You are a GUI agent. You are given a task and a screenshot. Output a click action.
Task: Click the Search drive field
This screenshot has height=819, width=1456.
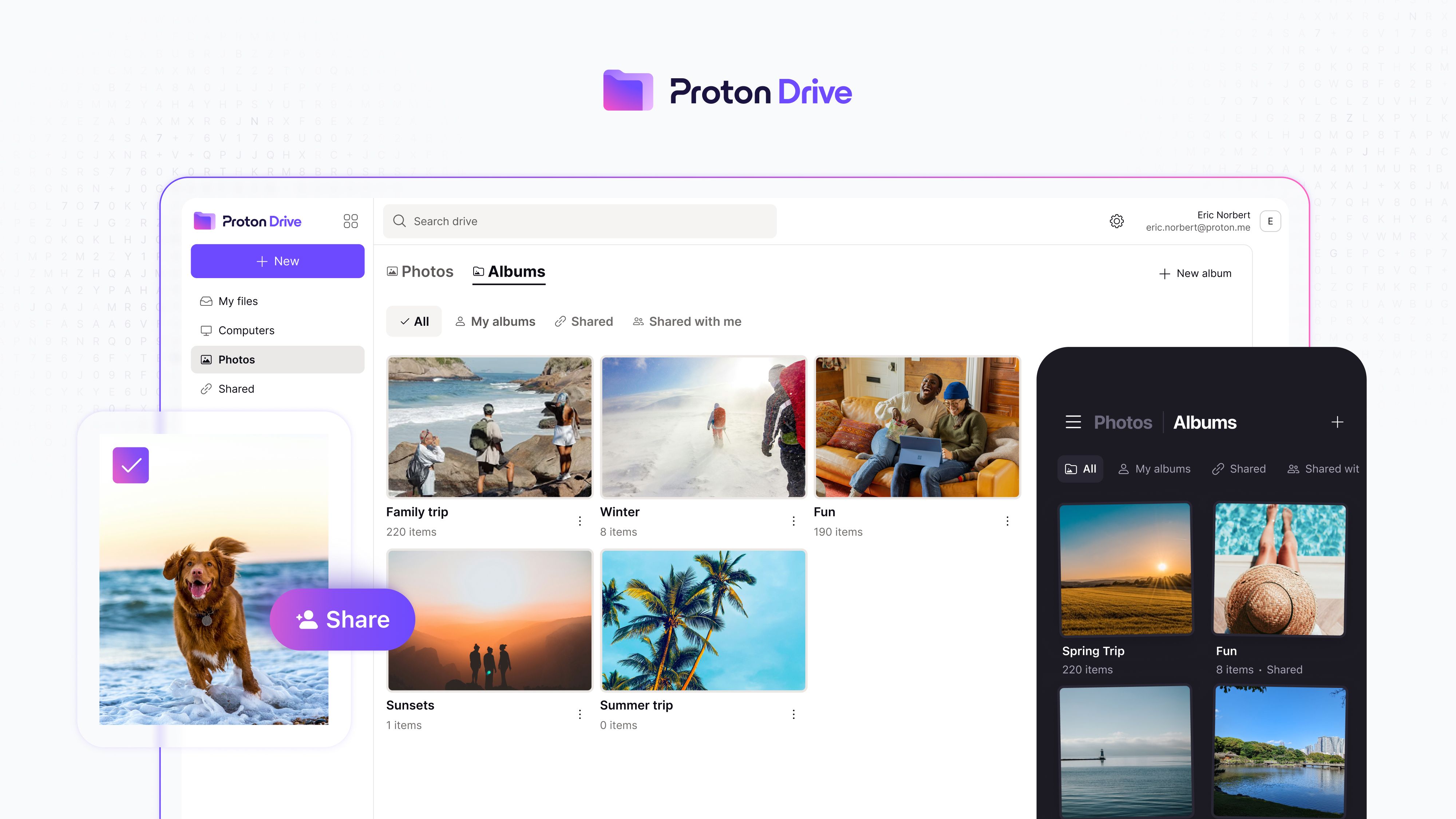click(579, 221)
